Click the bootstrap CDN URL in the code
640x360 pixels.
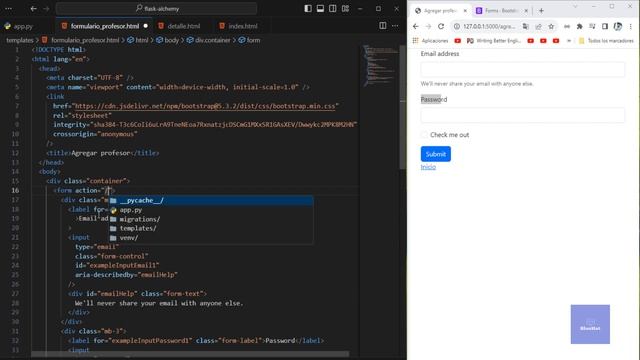pos(205,106)
